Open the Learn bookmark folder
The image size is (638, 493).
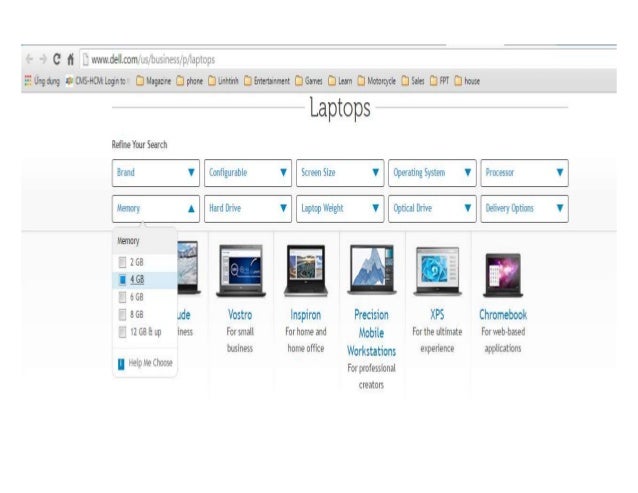coord(340,81)
